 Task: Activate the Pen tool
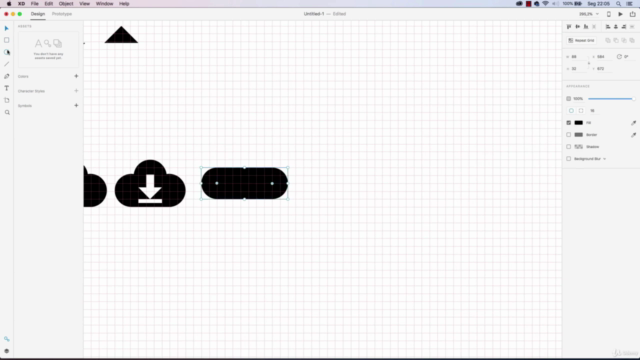tap(7, 76)
